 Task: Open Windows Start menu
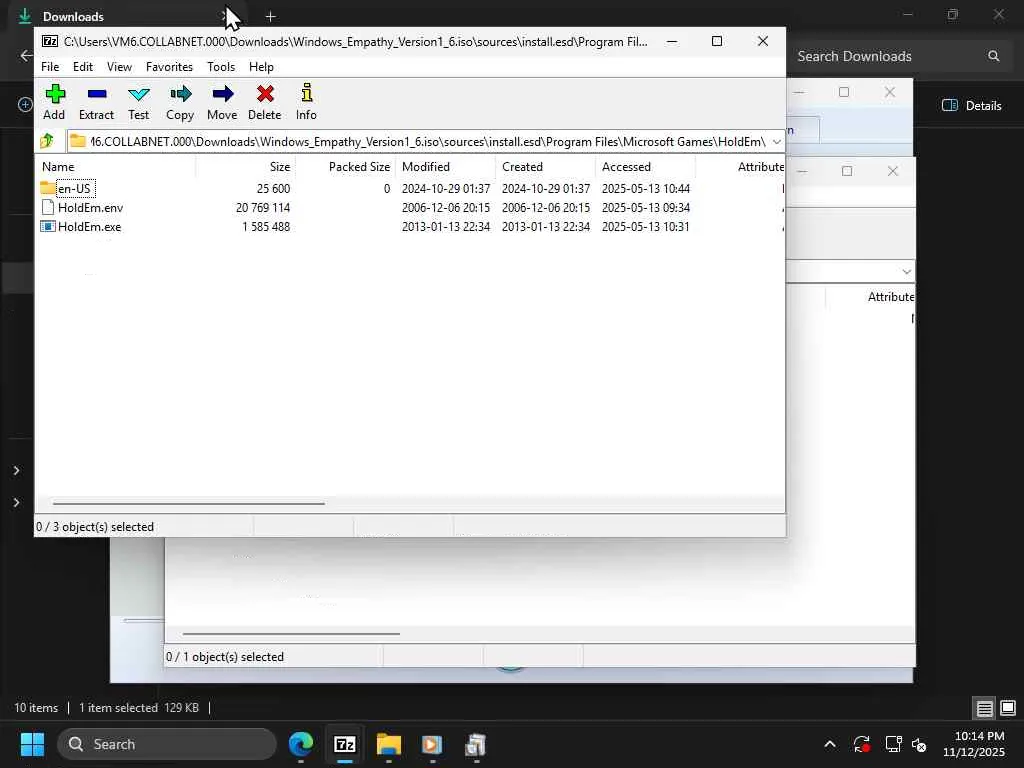click(32, 744)
